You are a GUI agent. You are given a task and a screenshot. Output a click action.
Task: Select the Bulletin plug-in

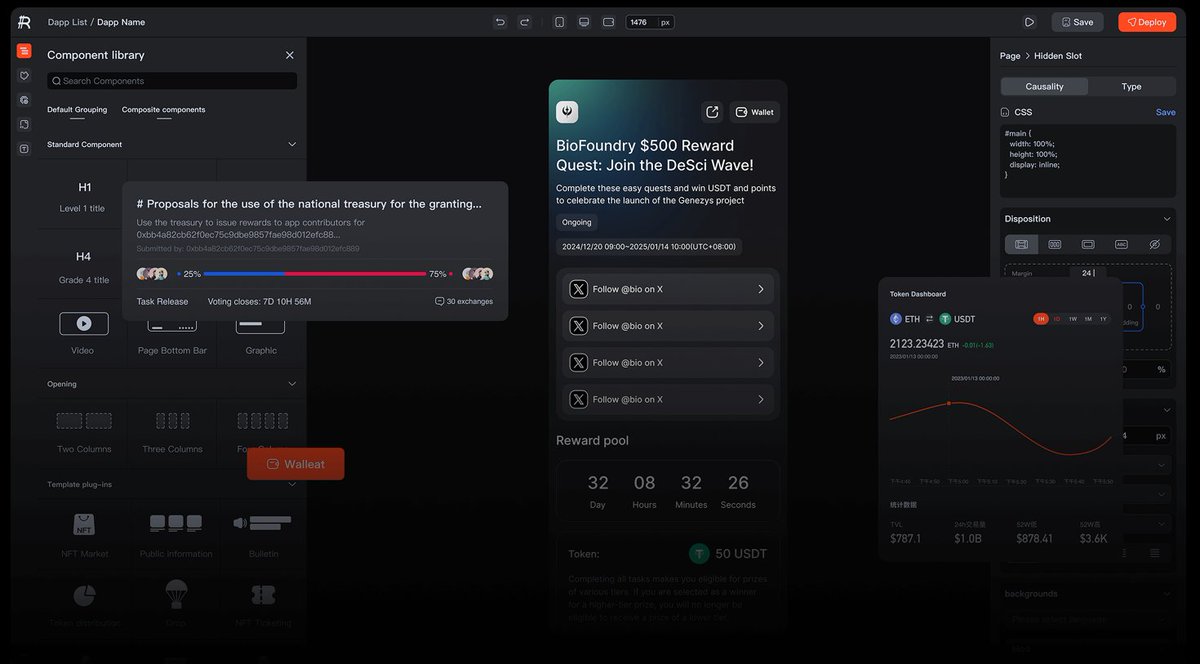(x=262, y=534)
